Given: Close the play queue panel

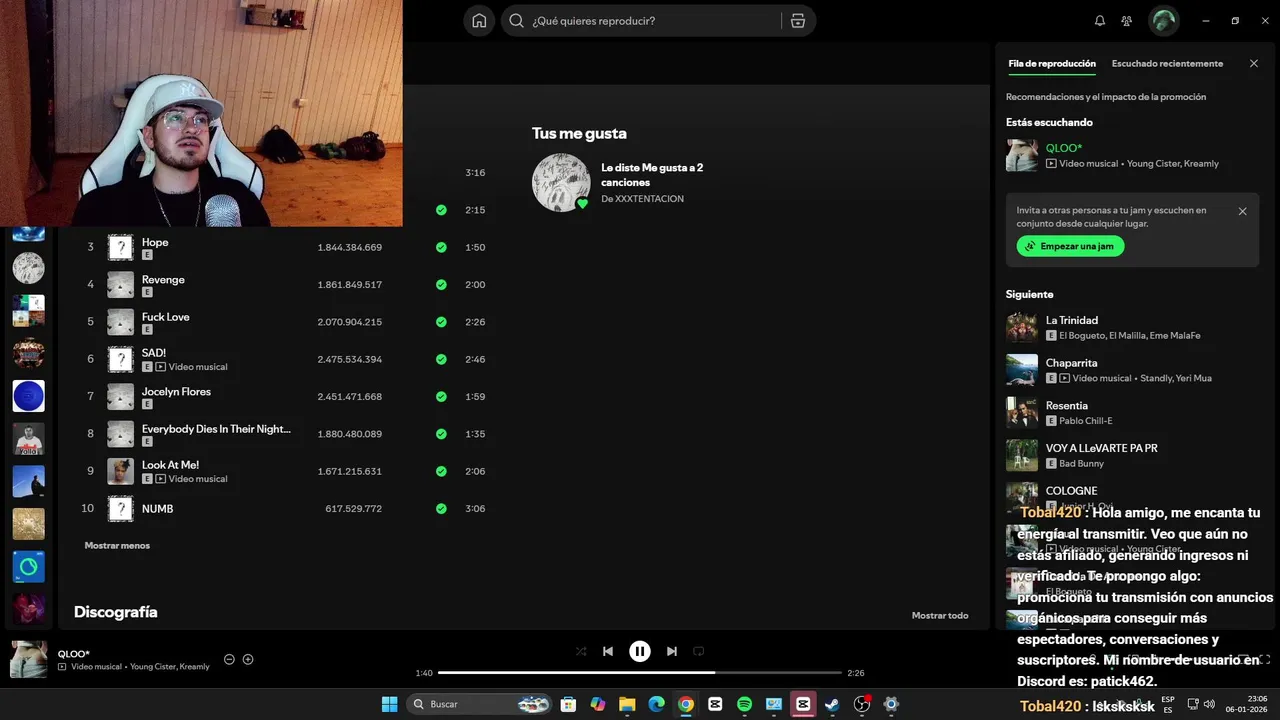Looking at the screenshot, I should (x=1254, y=63).
